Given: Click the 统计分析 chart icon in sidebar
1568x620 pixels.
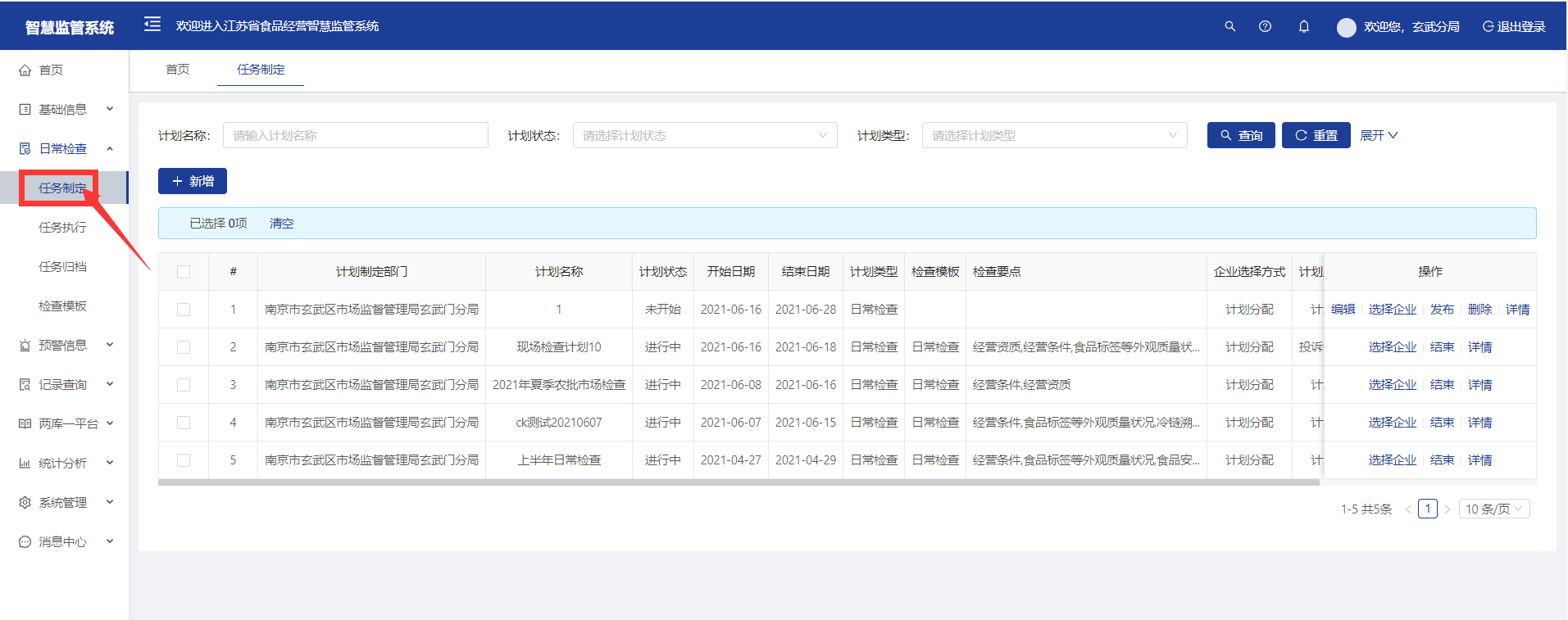Looking at the screenshot, I should [25, 464].
